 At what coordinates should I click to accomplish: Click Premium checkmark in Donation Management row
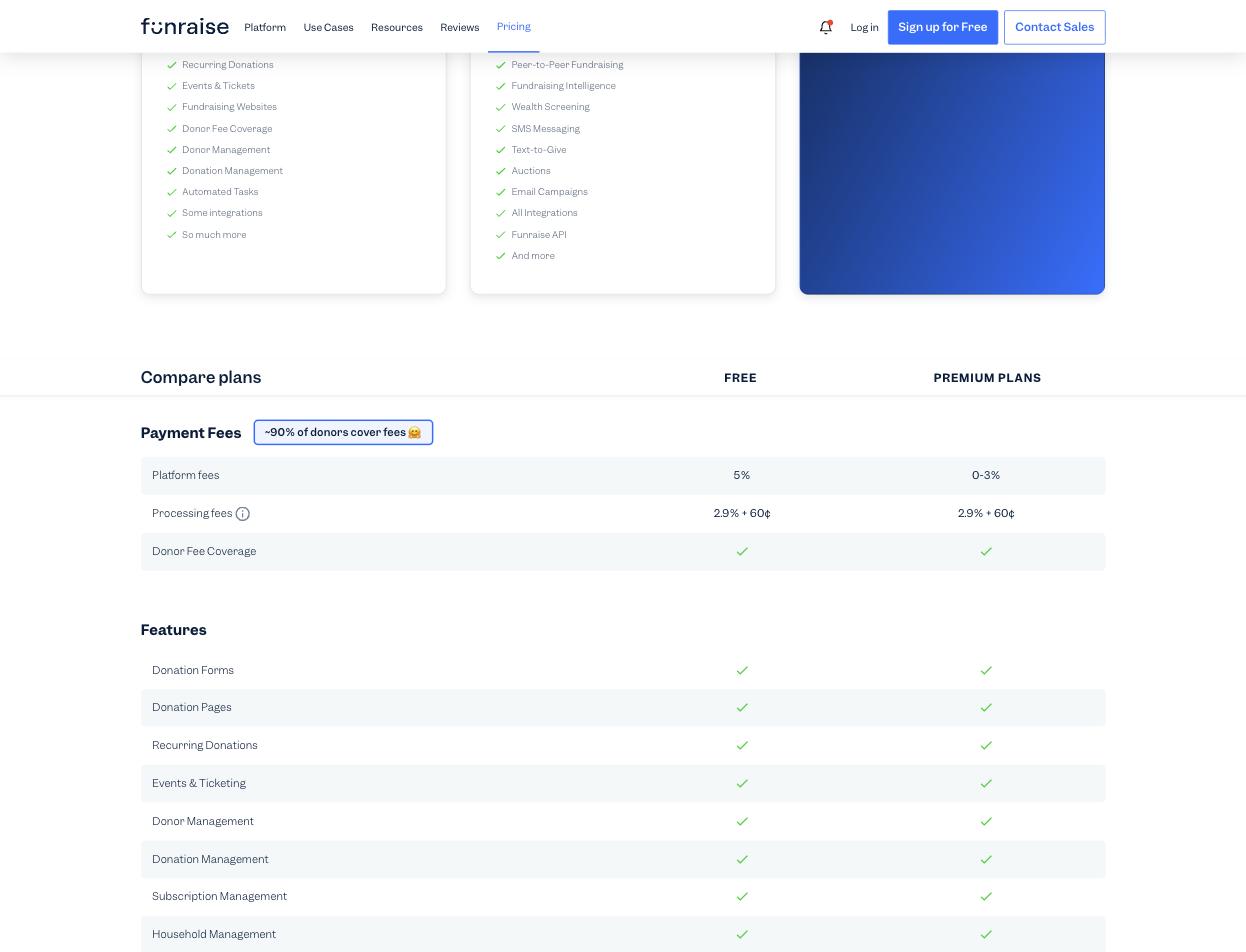click(986, 859)
